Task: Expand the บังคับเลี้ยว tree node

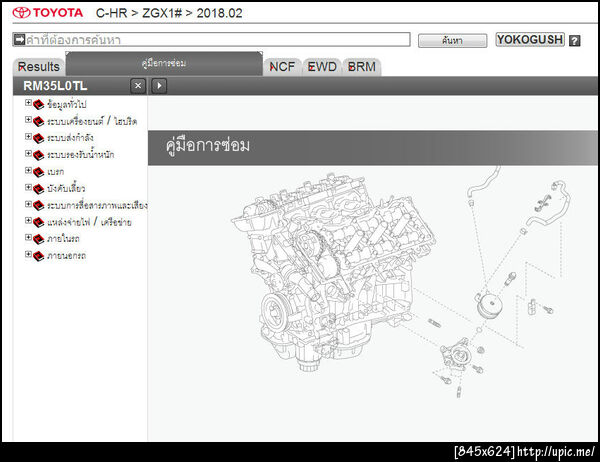Action: point(28,187)
